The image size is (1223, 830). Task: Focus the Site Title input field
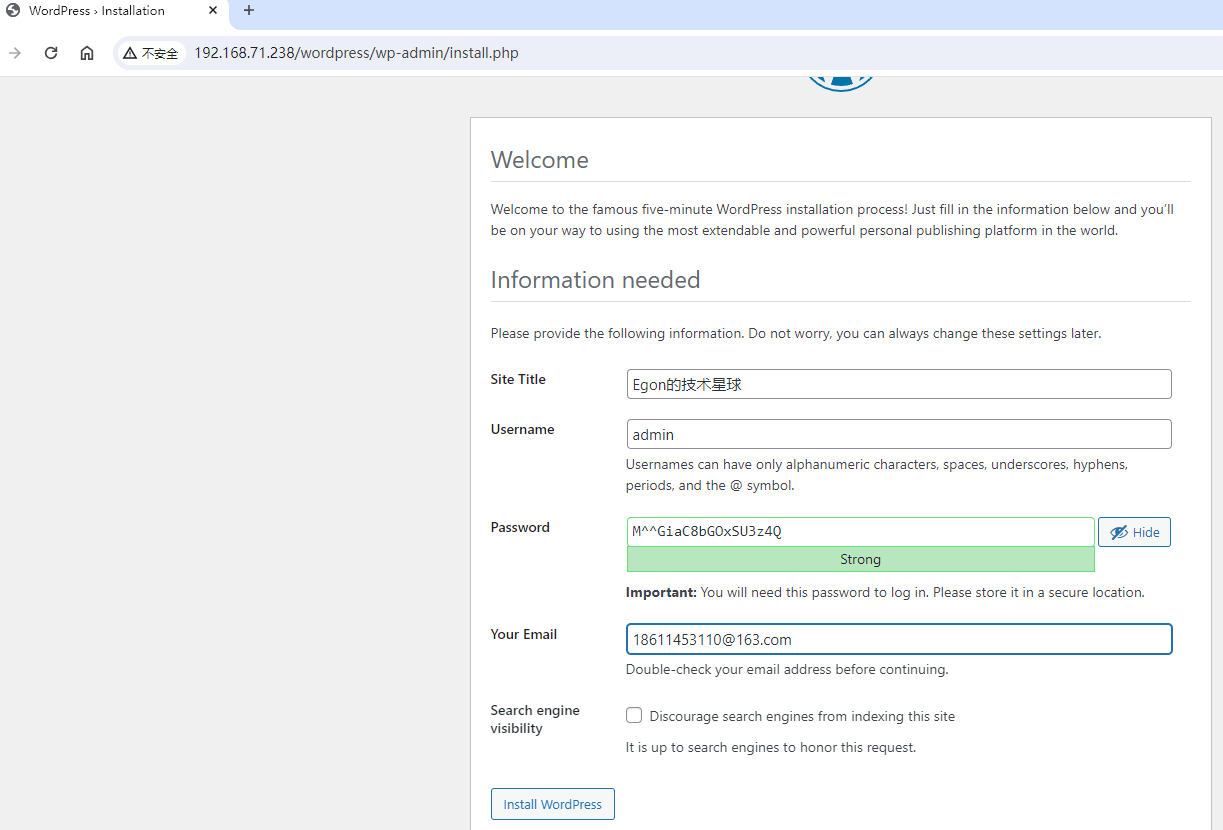(x=898, y=384)
